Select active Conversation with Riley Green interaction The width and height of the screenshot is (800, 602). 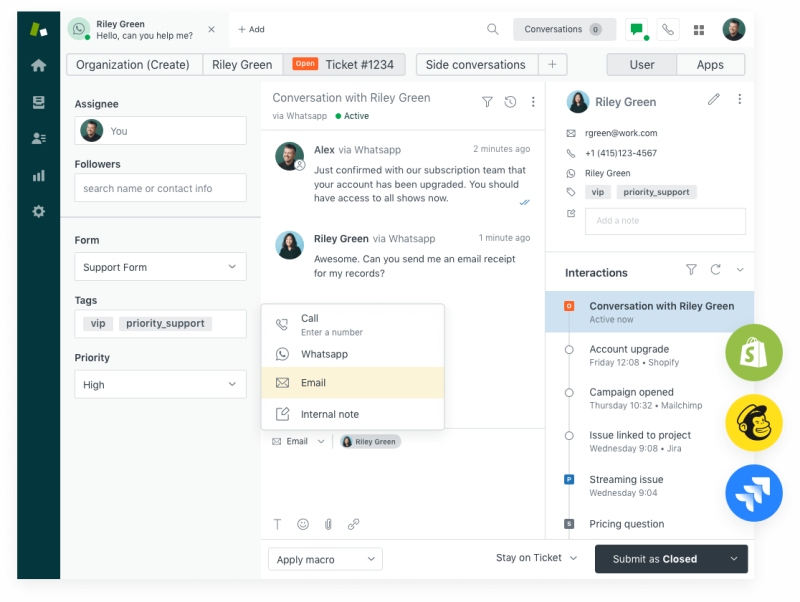(x=649, y=312)
